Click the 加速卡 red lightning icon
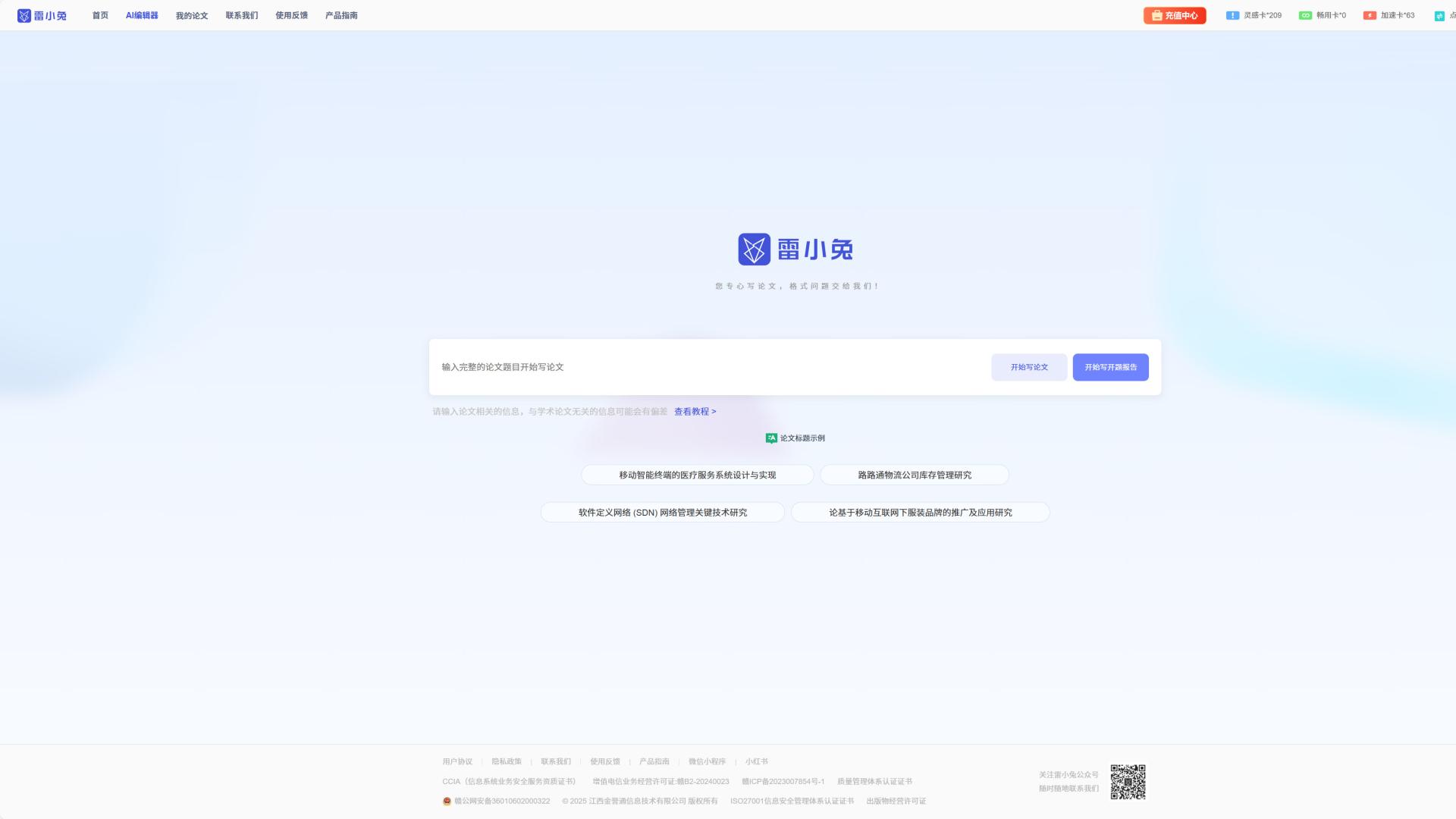 (1369, 15)
